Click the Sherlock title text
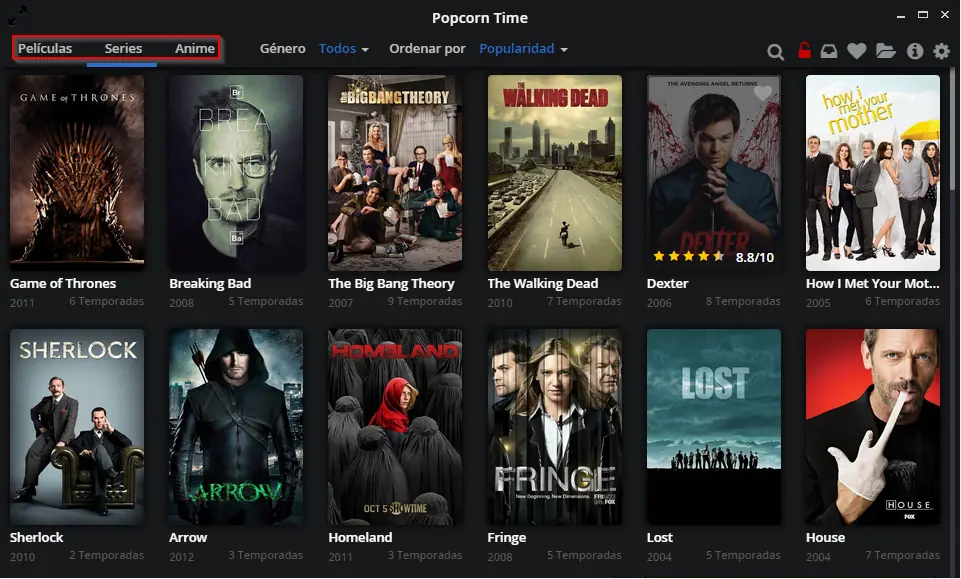 point(37,537)
